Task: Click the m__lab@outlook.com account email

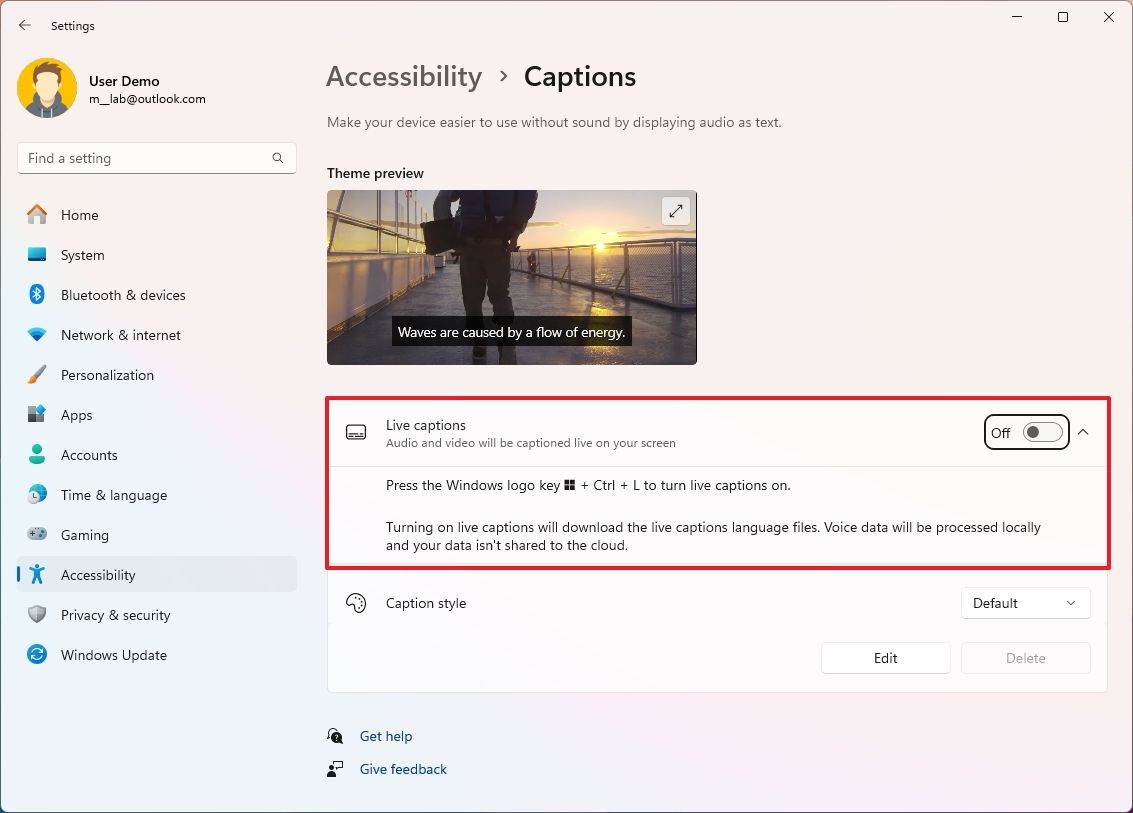Action: point(147,99)
